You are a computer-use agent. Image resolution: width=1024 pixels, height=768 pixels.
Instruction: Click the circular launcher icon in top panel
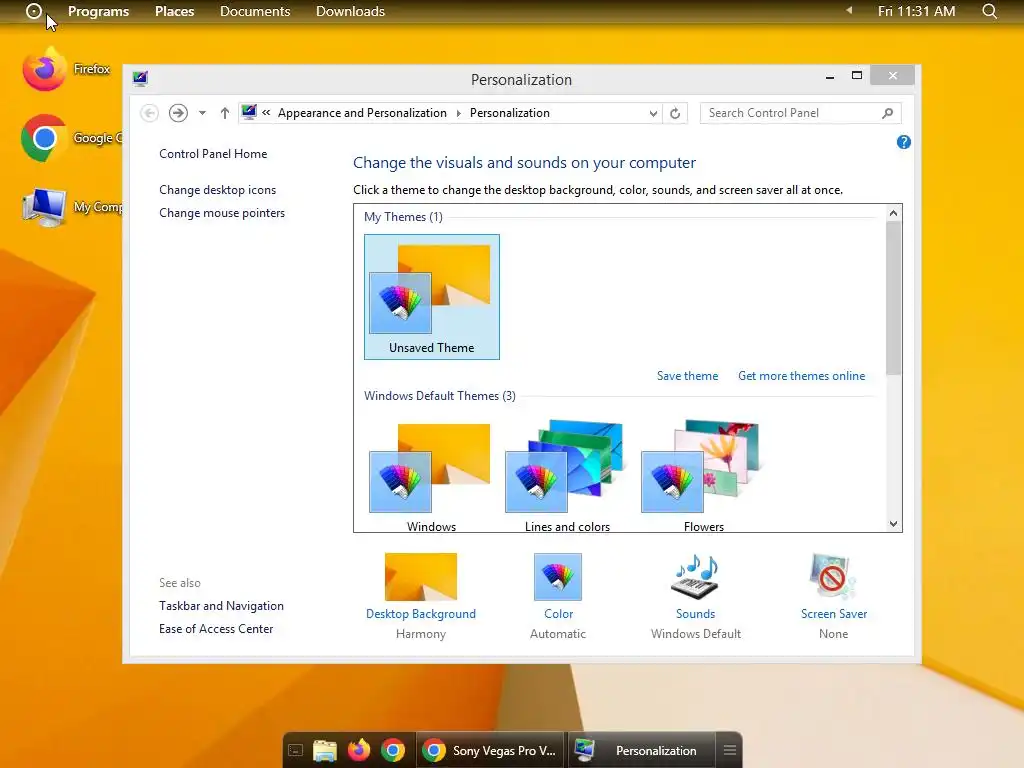coord(34,11)
